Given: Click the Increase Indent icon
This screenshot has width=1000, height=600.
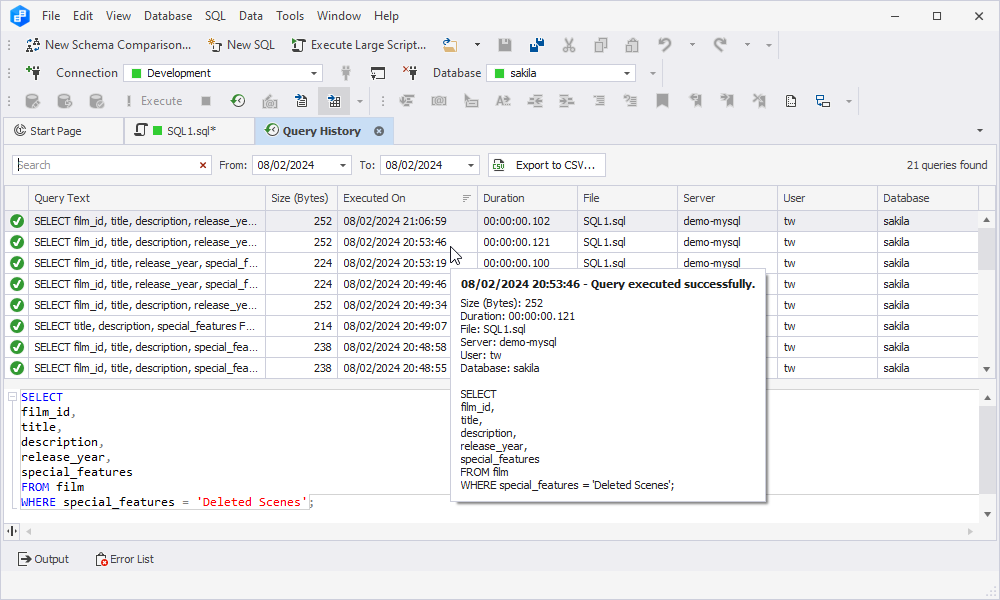Looking at the screenshot, I should tap(567, 101).
